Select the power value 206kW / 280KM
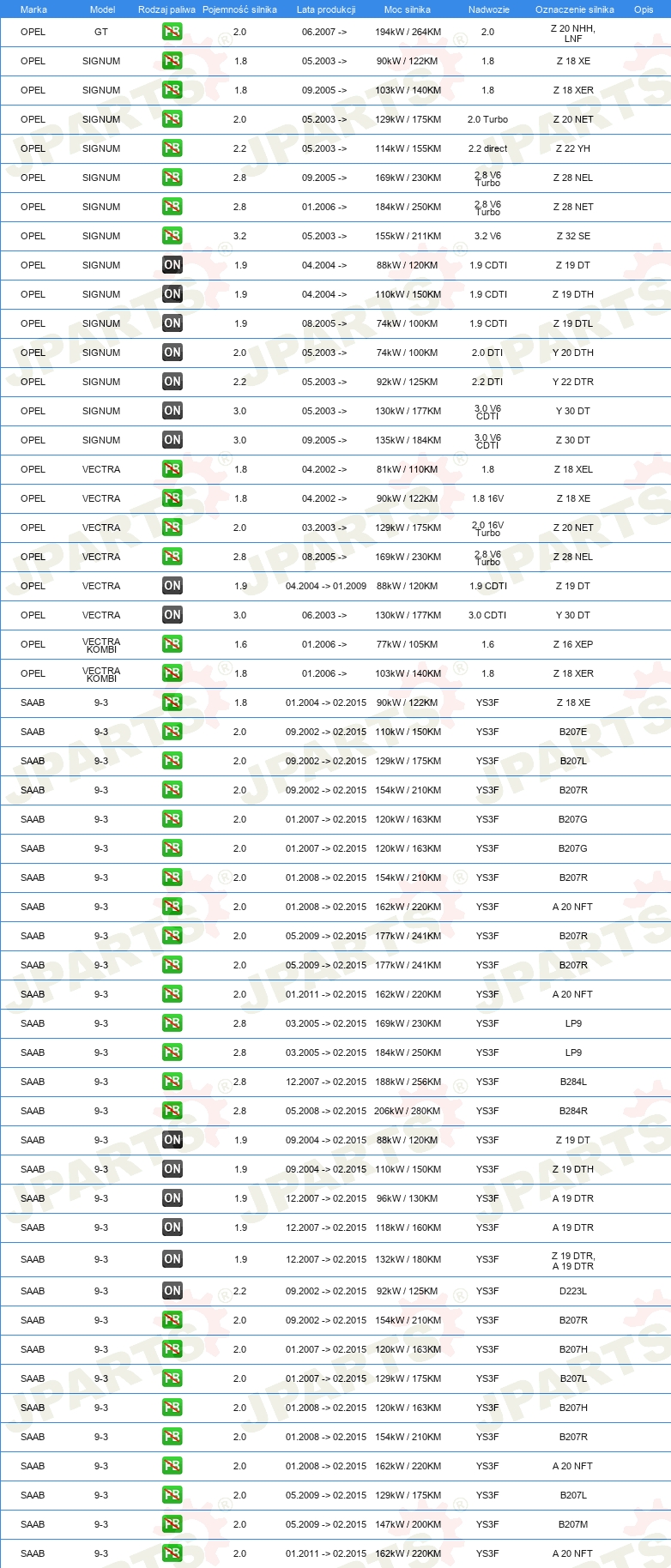Image resolution: width=671 pixels, height=1568 pixels. [x=408, y=1111]
